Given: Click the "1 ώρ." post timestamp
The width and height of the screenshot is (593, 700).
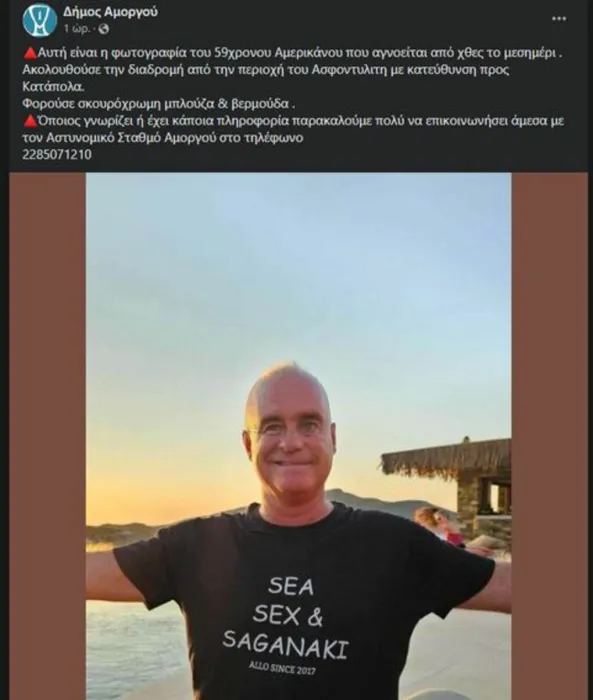Looking at the screenshot, I should [x=78, y=29].
